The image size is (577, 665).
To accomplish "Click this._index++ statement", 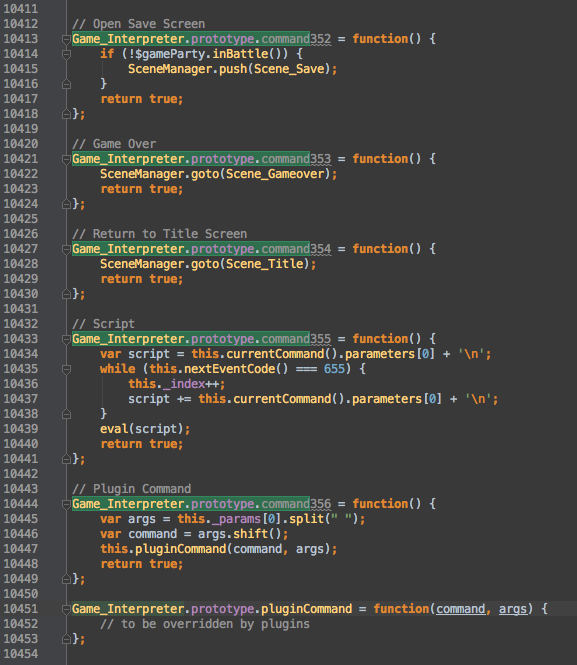I will click(176, 384).
